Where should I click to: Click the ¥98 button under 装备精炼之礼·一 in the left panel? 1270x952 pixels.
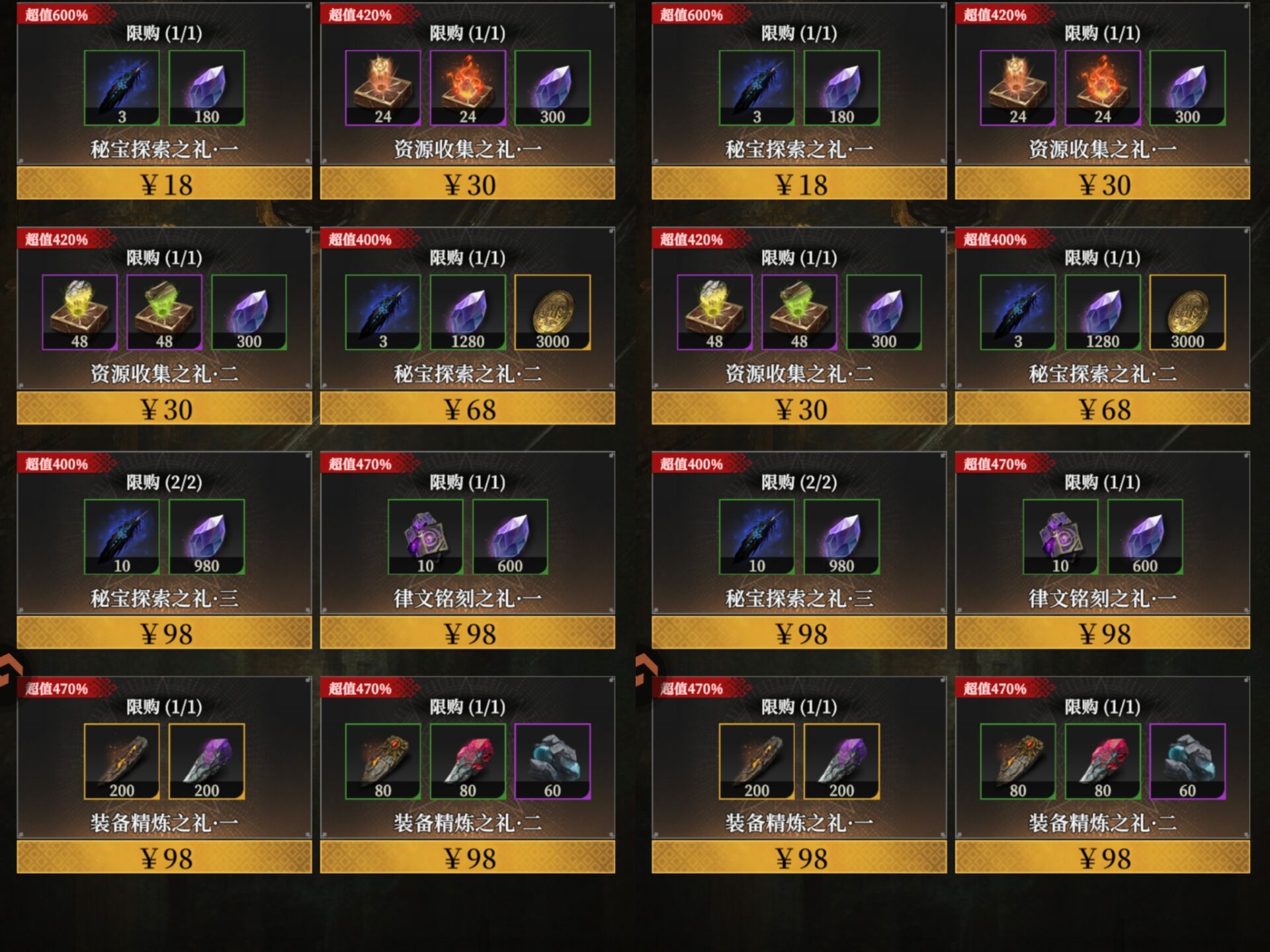tap(164, 857)
